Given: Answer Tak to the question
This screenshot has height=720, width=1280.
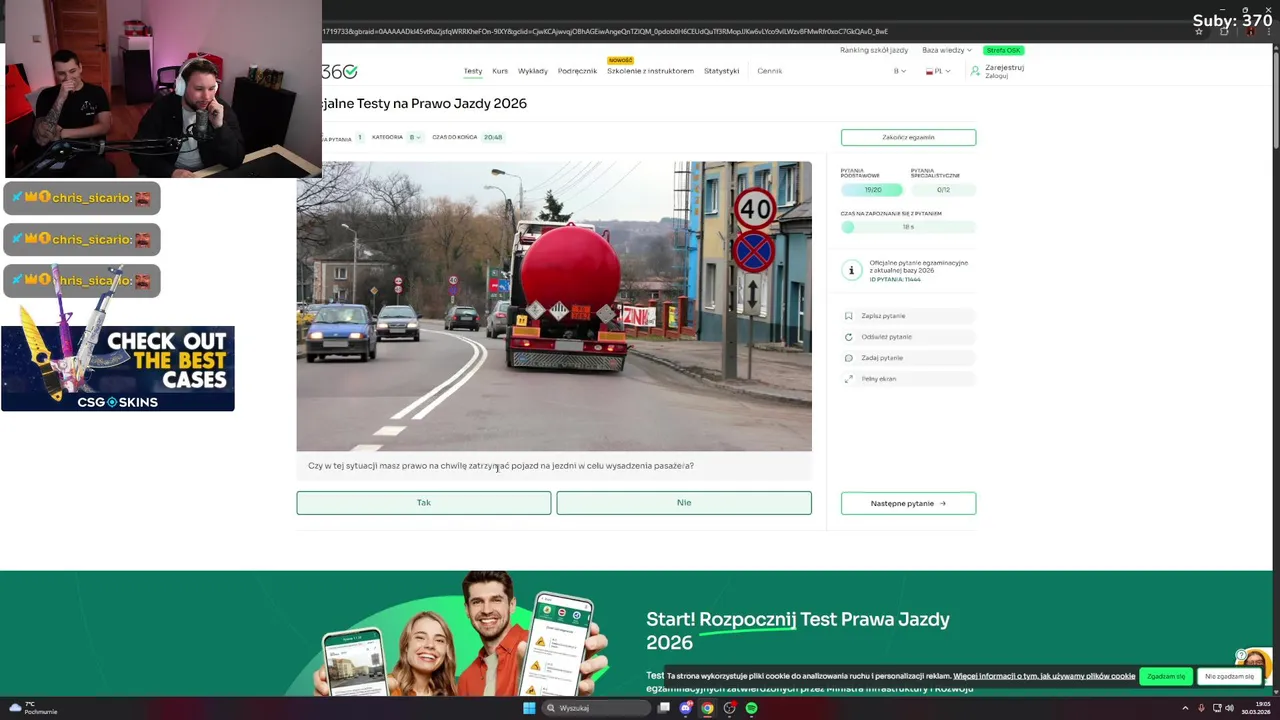Looking at the screenshot, I should (x=424, y=503).
